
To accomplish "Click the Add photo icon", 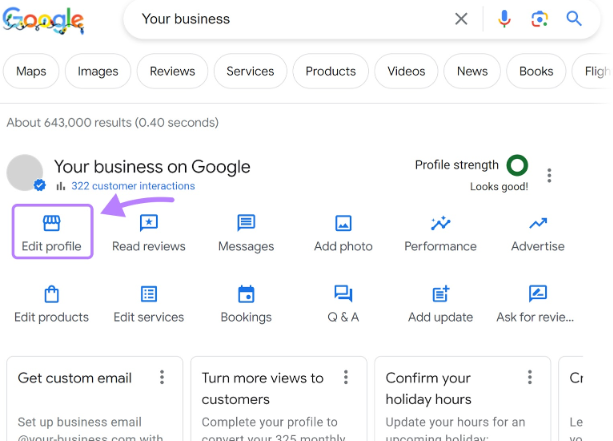I will click(343, 223).
